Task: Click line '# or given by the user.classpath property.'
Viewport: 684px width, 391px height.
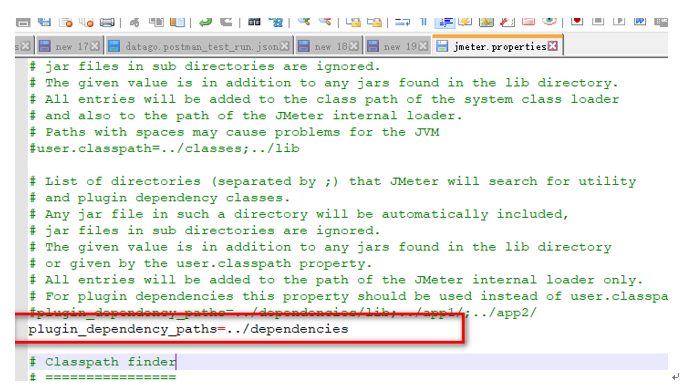Action: (x=200, y=263)
